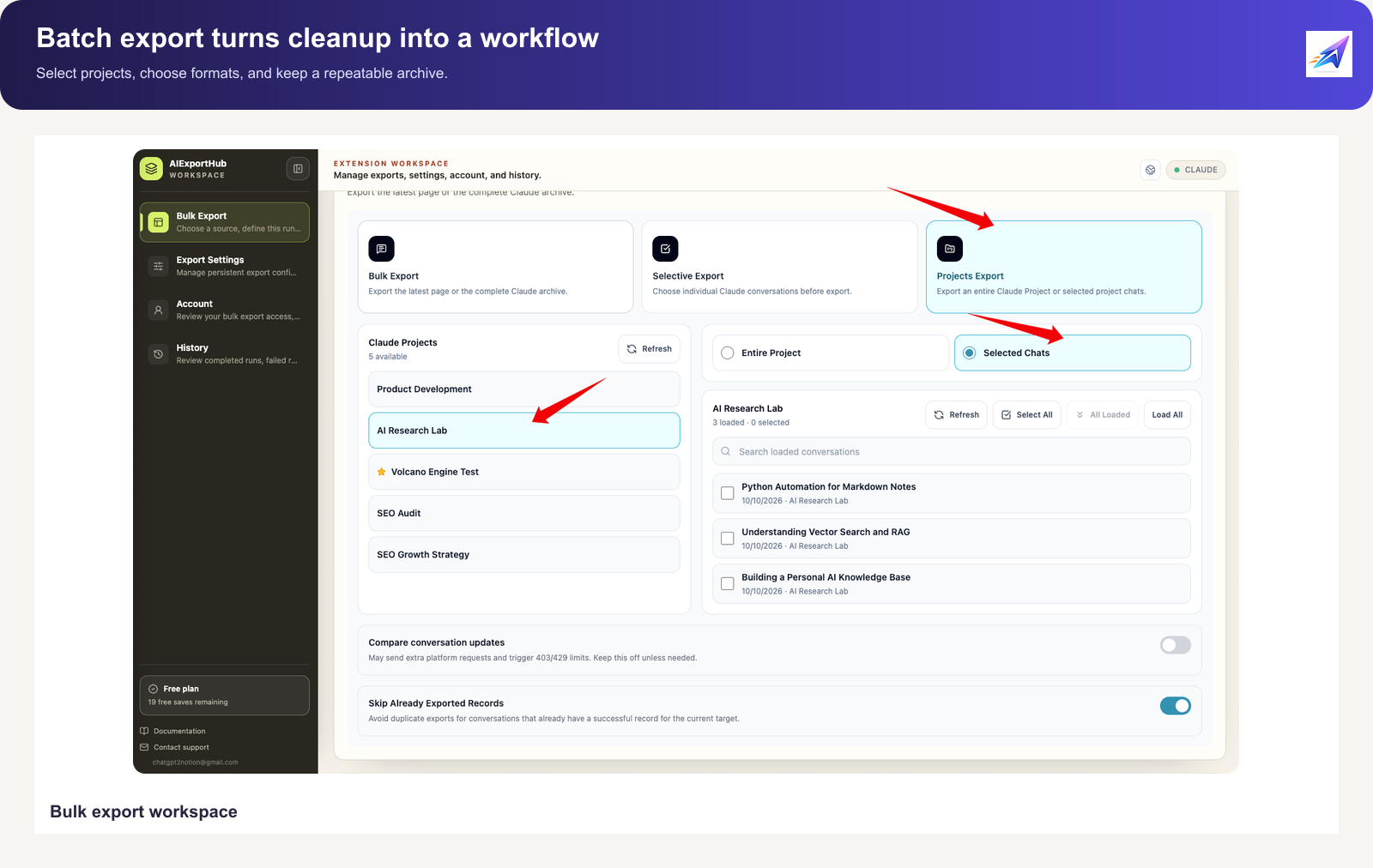
Task: Click the History clock icon
Action: click(x=159, y=353)
